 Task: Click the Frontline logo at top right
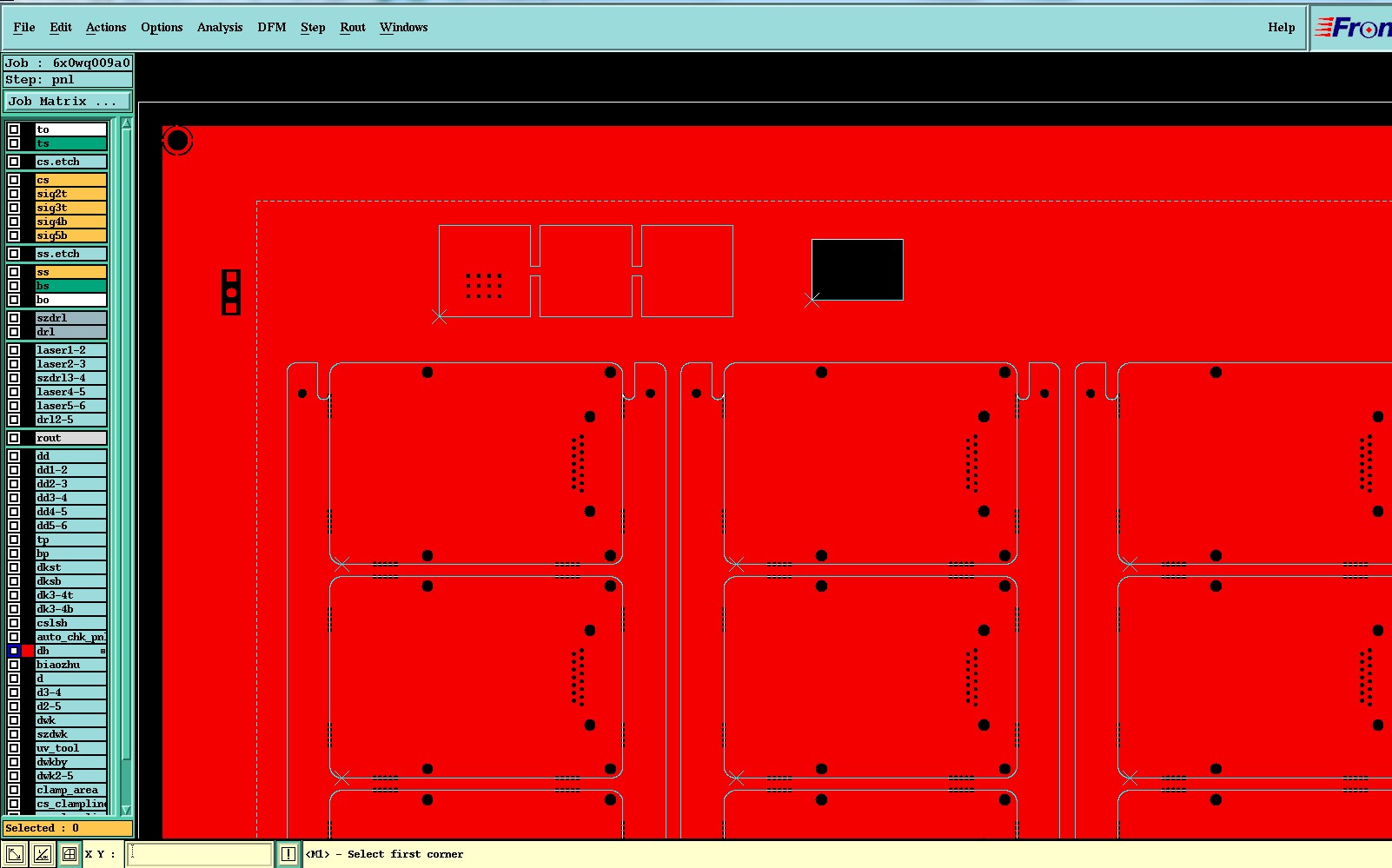pyautogui.click(x=1352, y=28)
